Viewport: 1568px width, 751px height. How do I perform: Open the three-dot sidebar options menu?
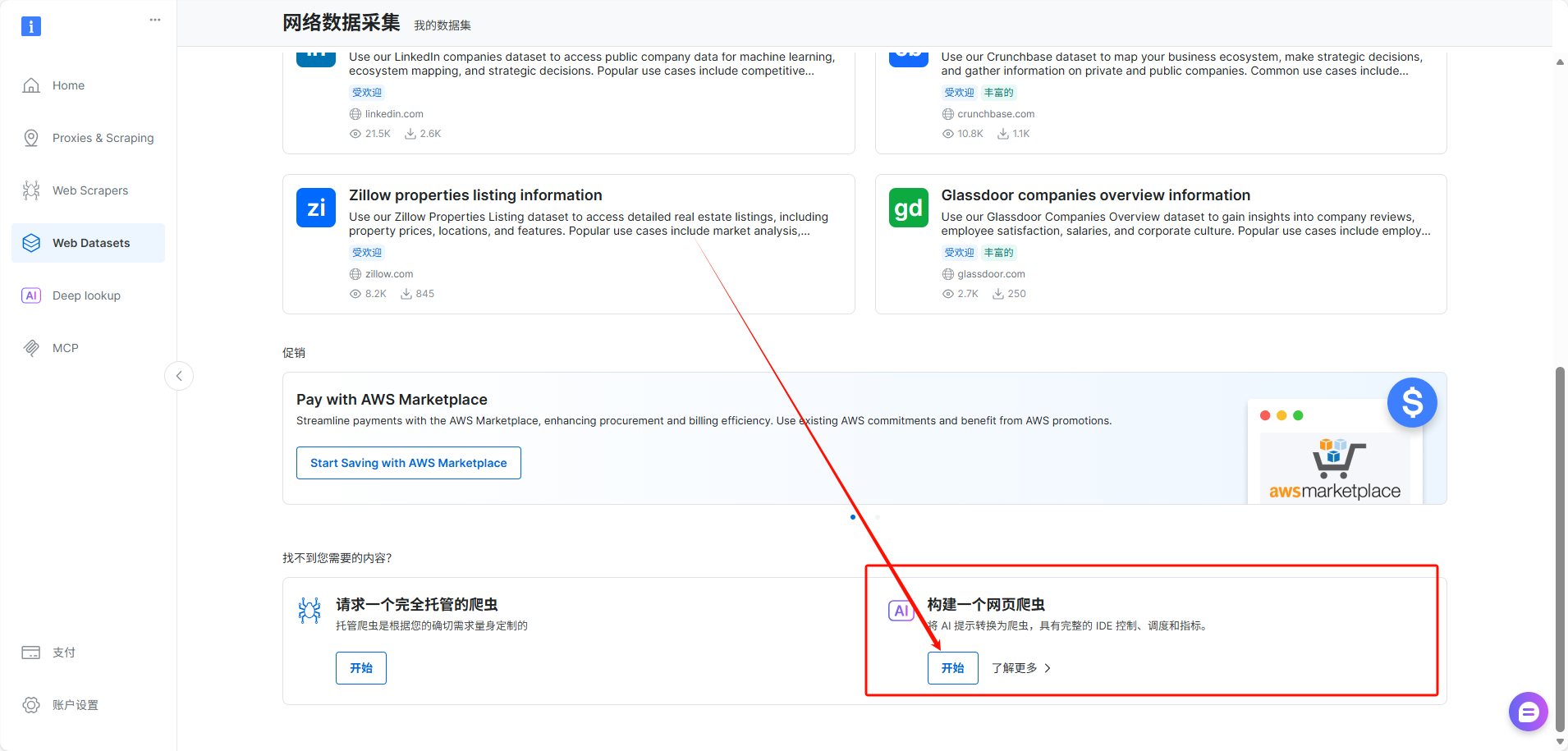(155, 20)
